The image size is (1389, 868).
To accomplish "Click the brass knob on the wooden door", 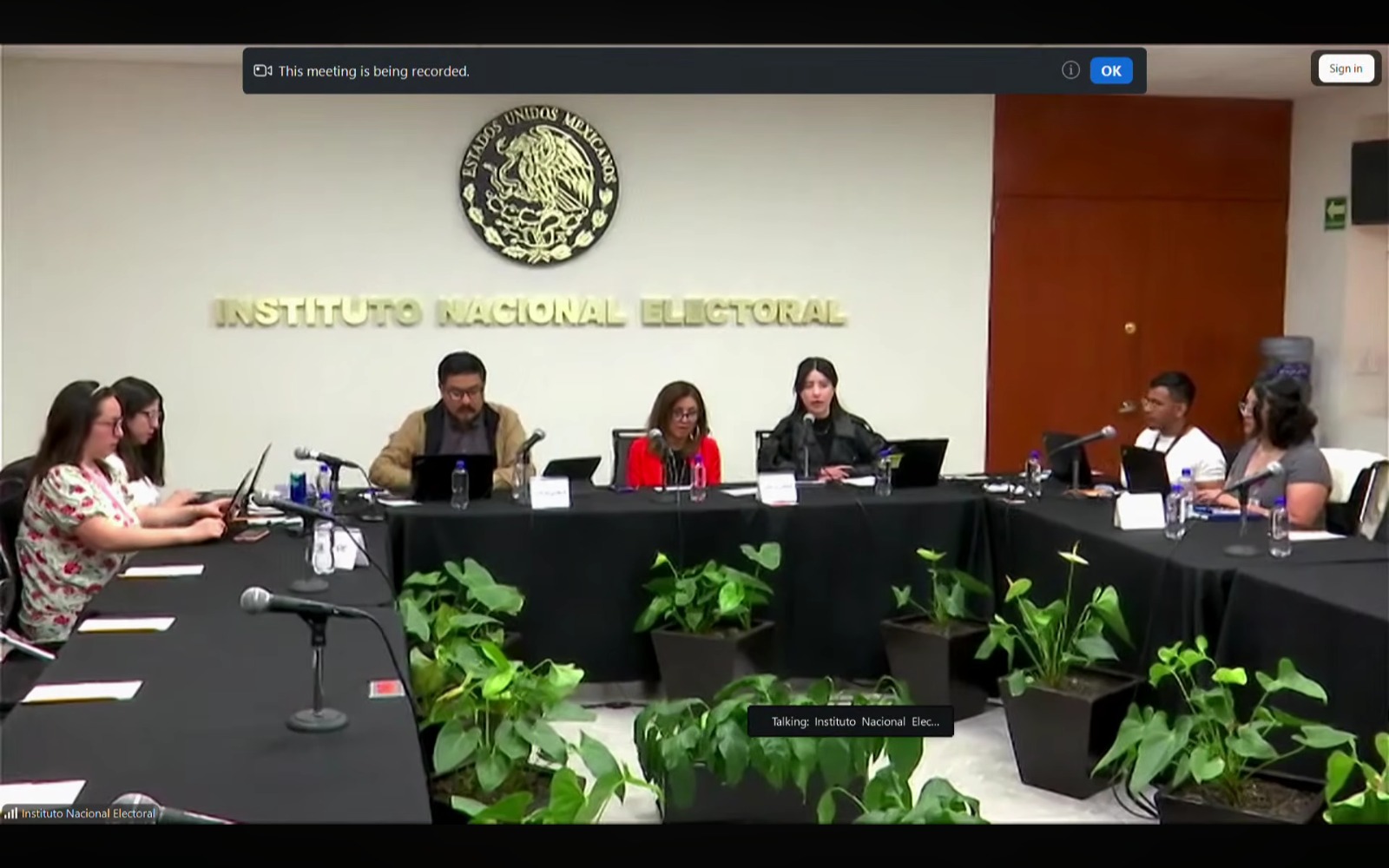I will pyautogui.click(x=1129, y=328).
